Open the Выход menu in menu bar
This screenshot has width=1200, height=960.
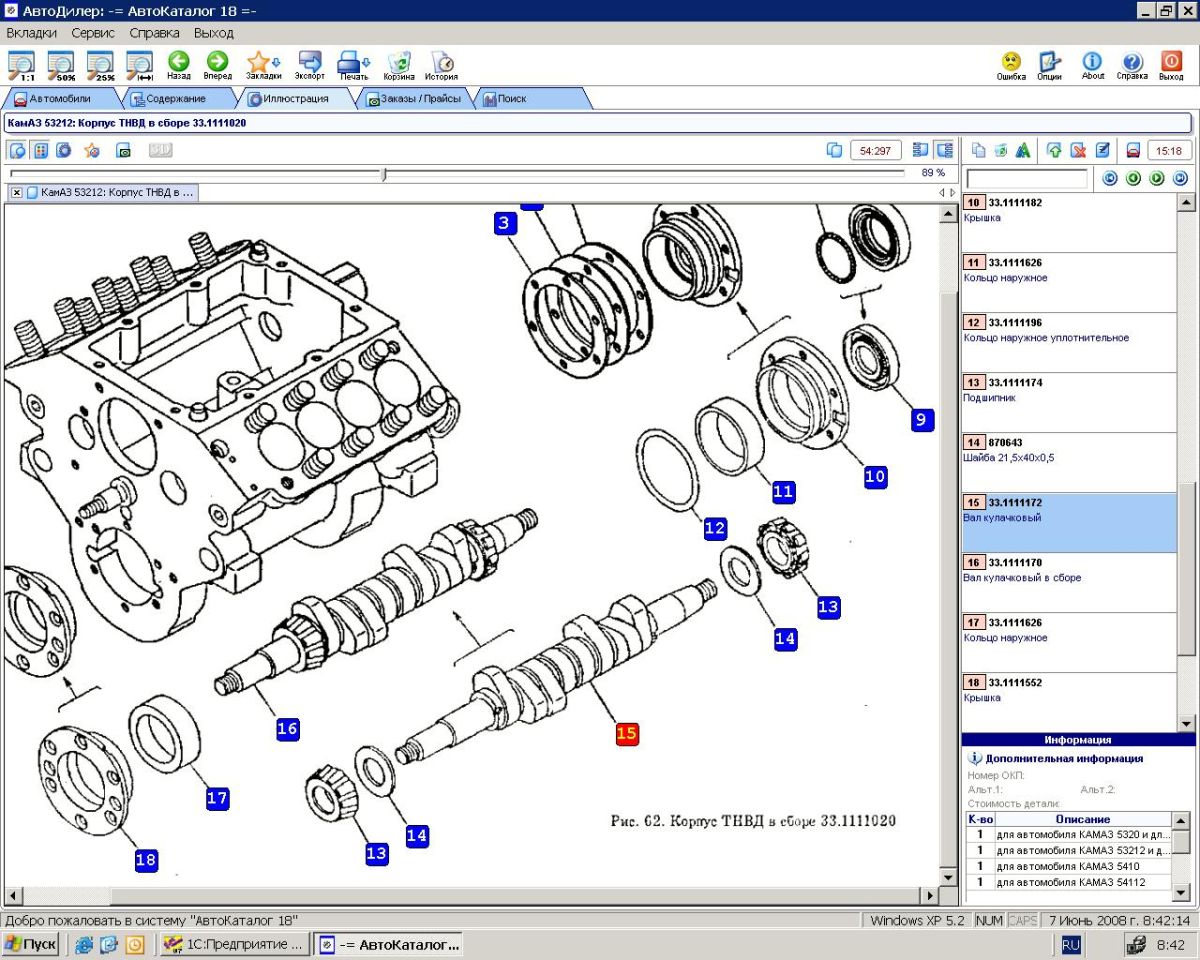click(x=214, y=33)
